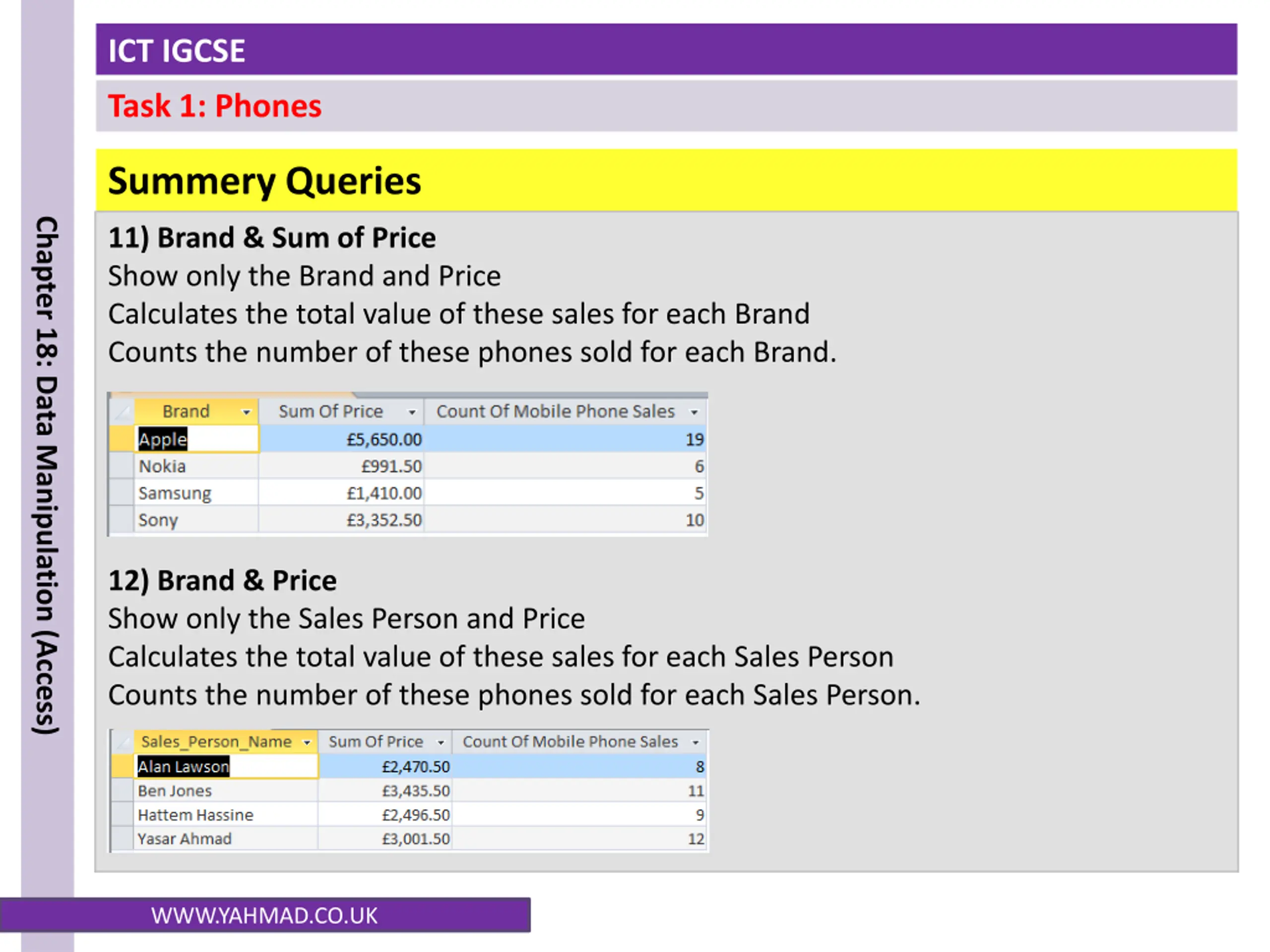
Task: Open the Brand column dropdown arrow
Action: (x=246, y=412)
